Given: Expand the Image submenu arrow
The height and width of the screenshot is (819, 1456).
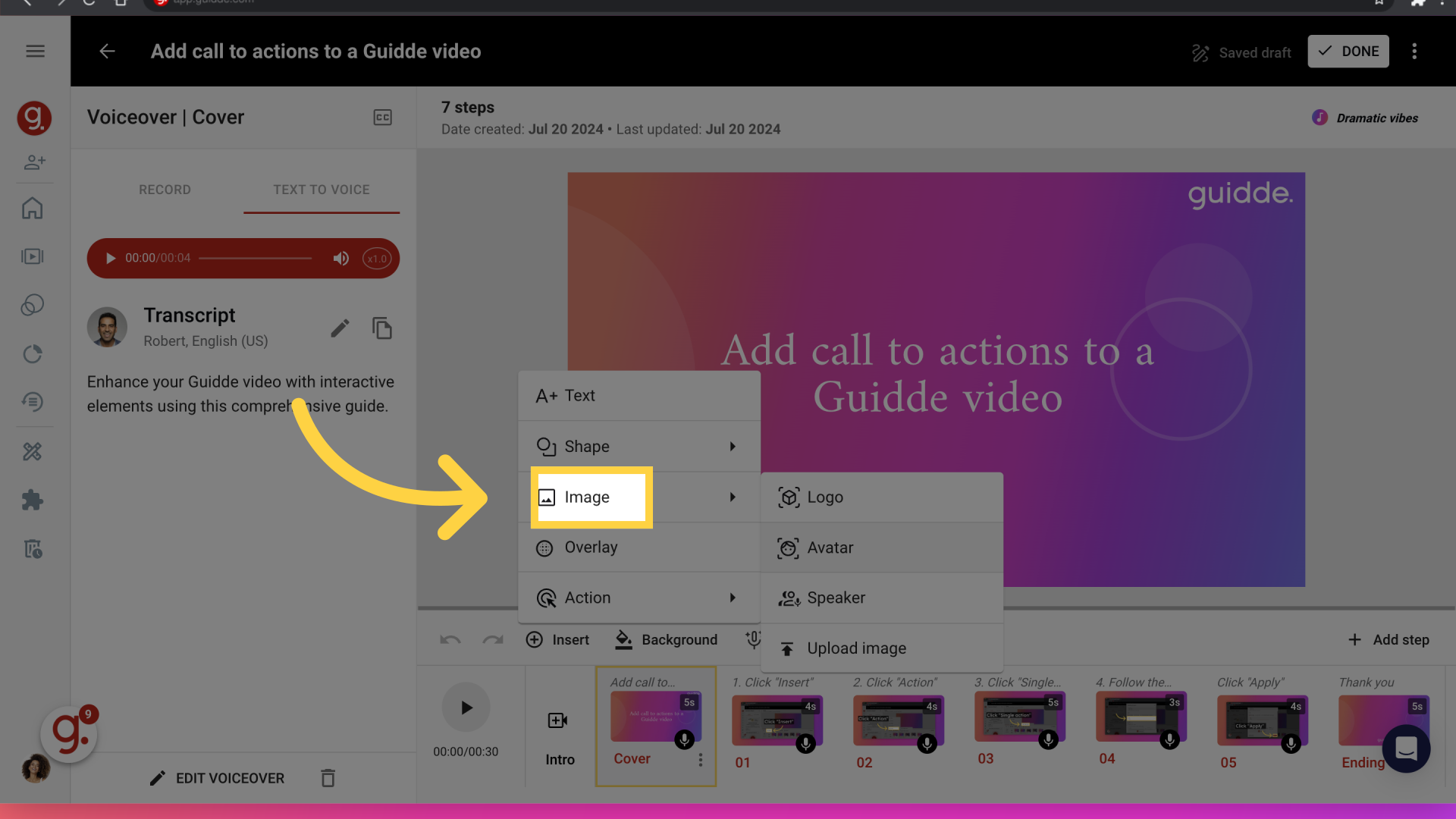Looking at the screenshot, I should [733, 497].
